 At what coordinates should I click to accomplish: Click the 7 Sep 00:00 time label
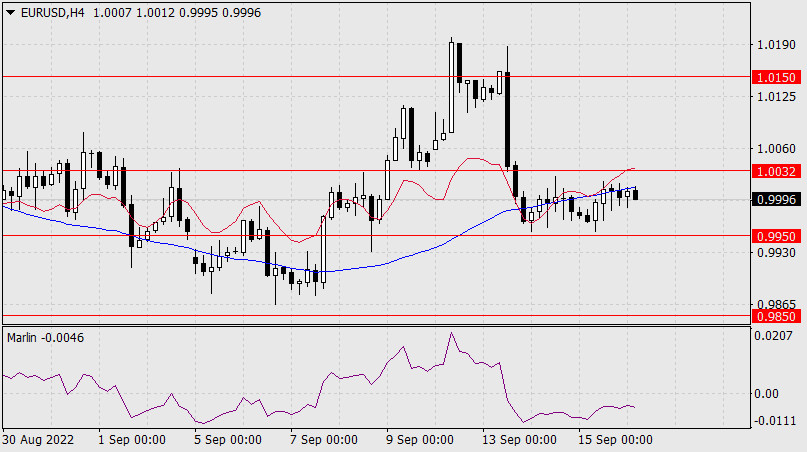tap(323, 440)
